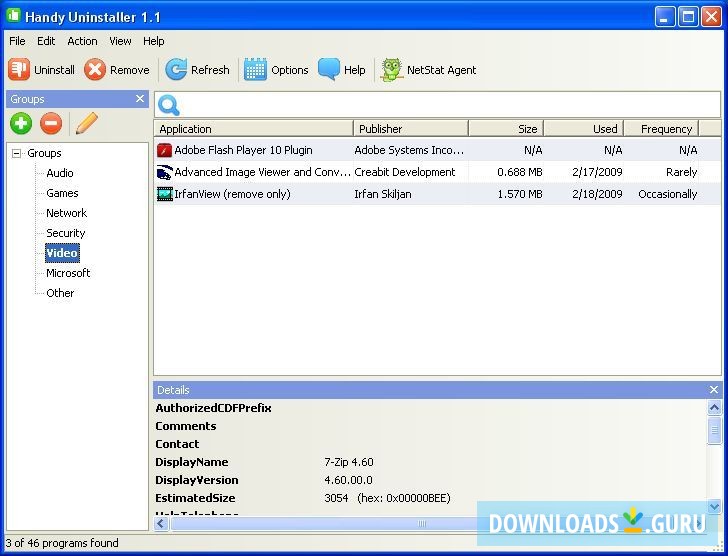Sort by the Publisher column header
This screenshot has height=556, width=728.
[x=411, y=129]
